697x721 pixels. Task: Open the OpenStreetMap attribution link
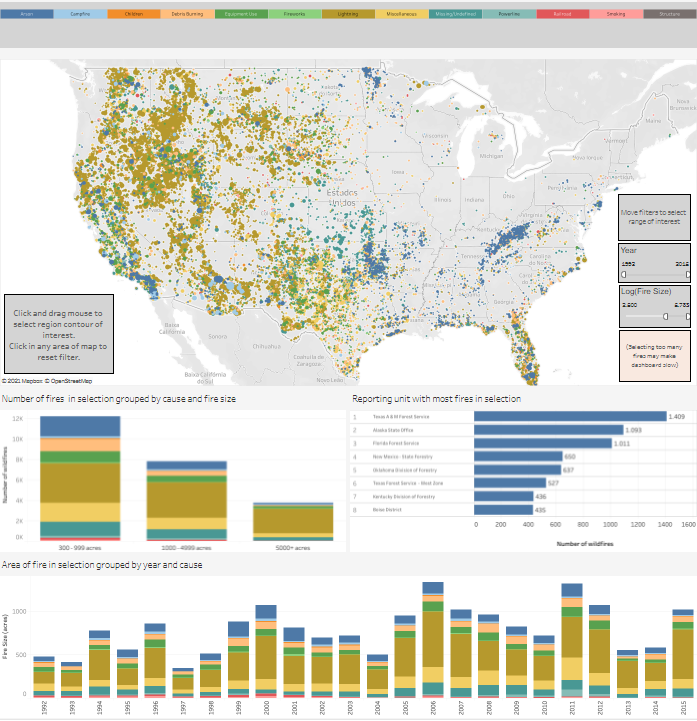point(72,381)
